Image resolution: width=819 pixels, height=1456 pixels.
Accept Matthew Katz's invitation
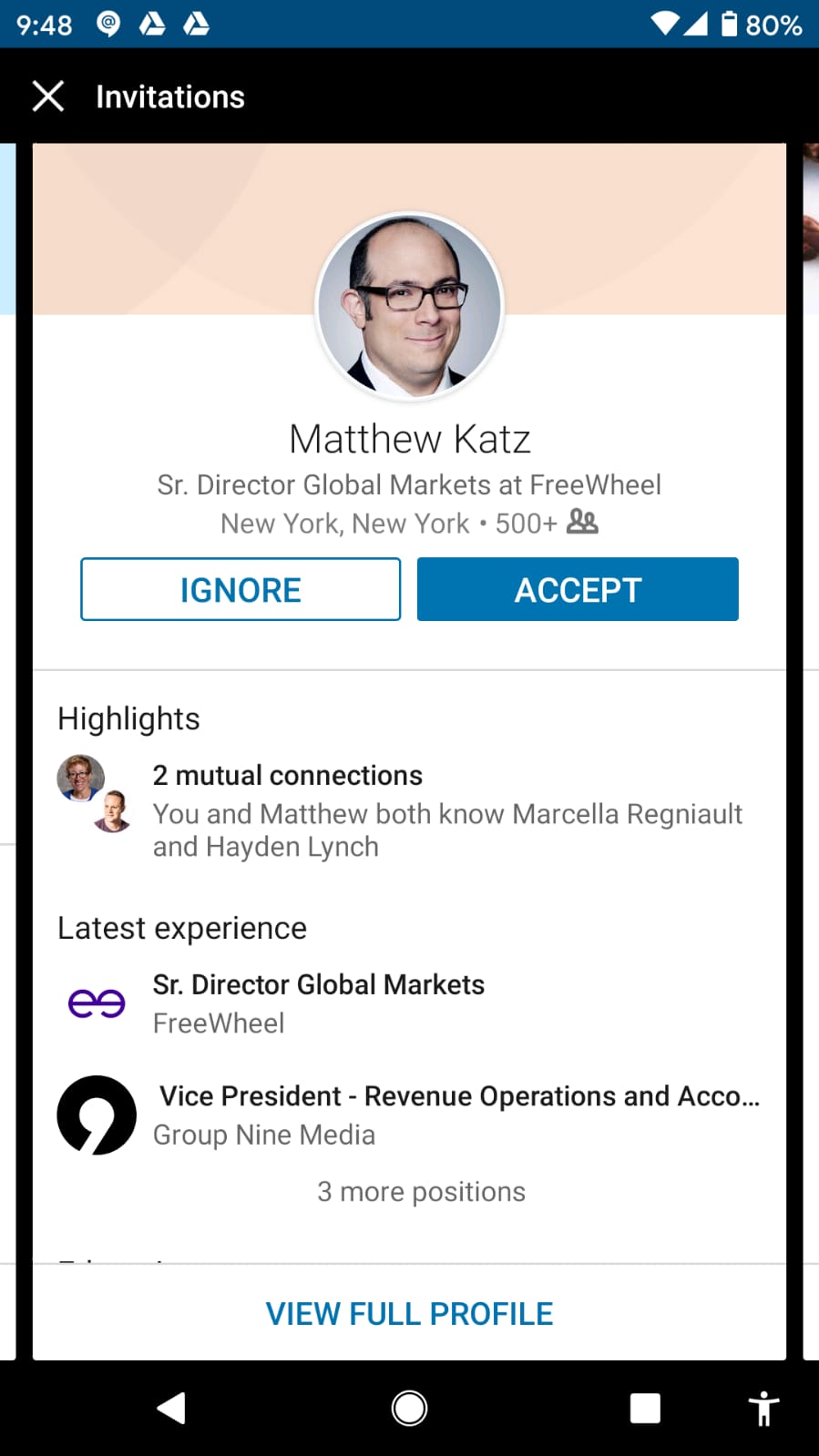tap(578, 589)
